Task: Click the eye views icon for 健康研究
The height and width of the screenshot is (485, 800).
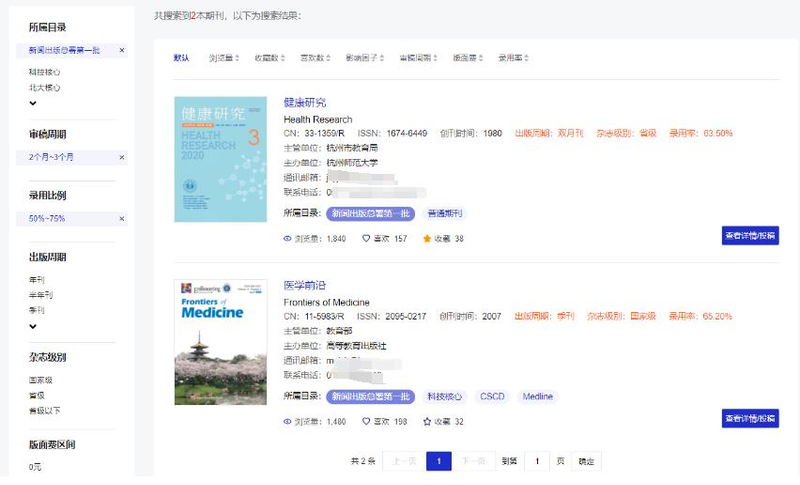Action: tap(287, 239)
